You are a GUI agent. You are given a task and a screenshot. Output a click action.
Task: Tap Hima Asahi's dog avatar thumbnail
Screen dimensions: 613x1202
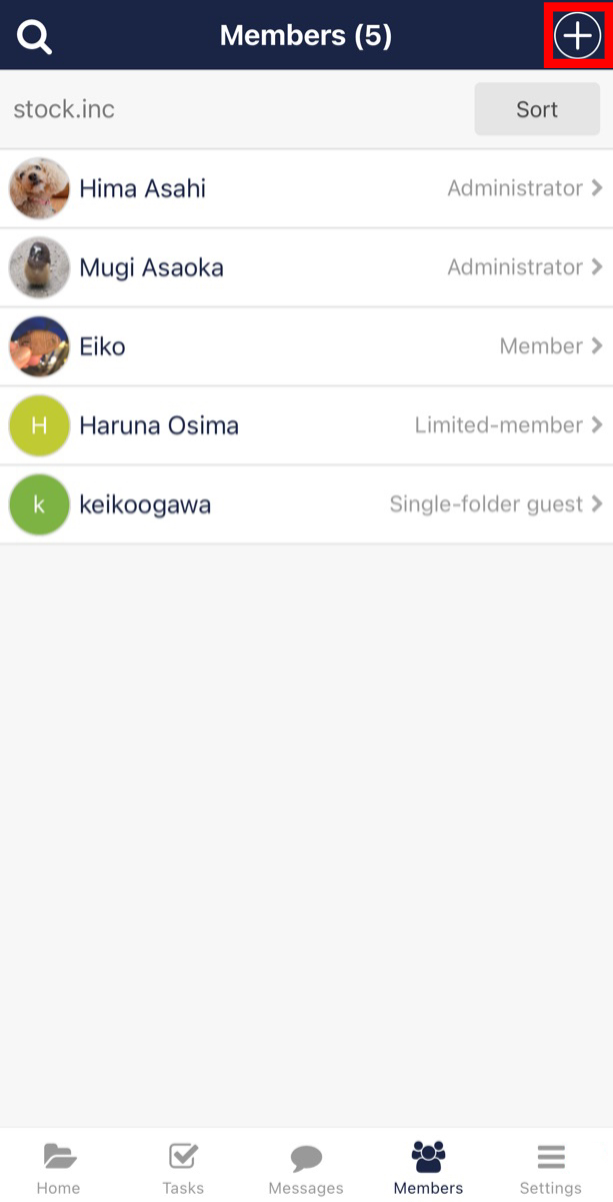pyautogui.click(x=38, y=187)
